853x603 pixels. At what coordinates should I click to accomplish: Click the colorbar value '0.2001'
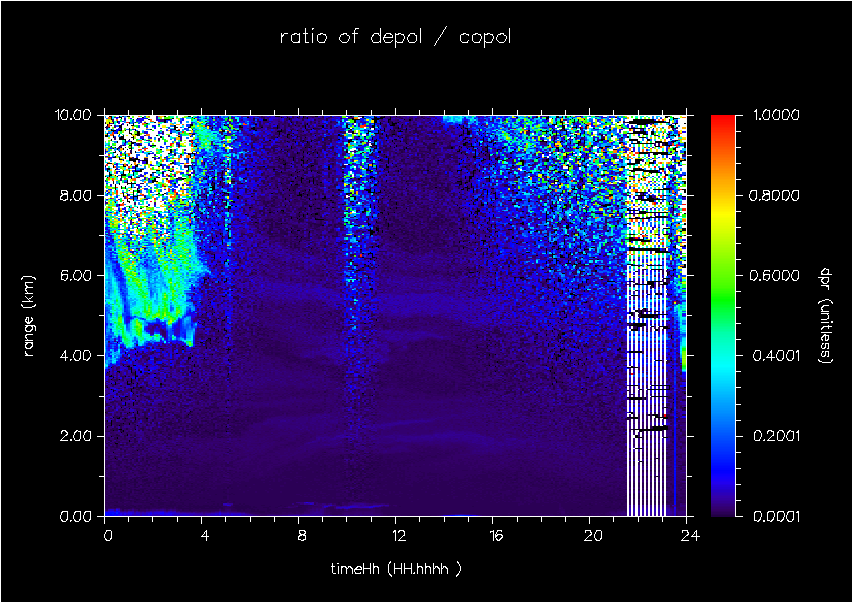point(775,436)
